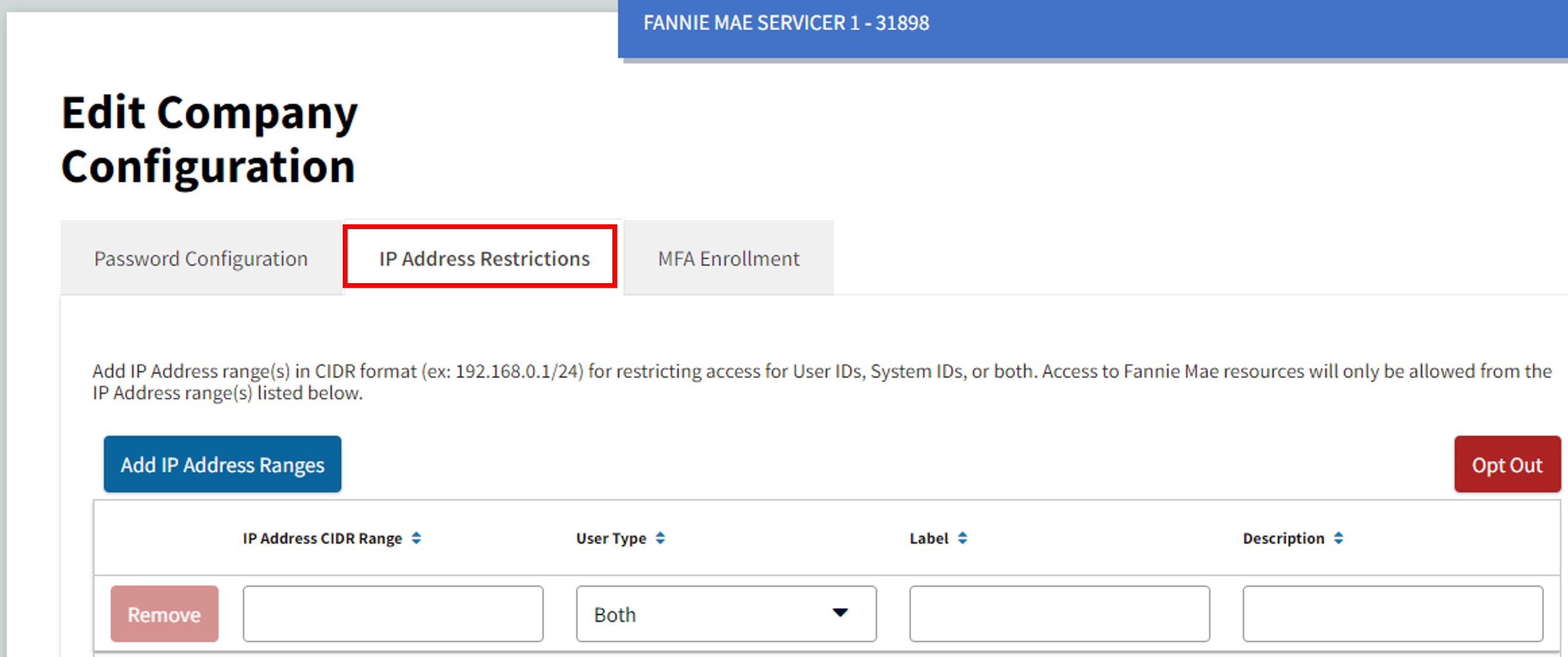Focus the IP Address CIDR Range input
Viewport: 1568px width, 657px height.
point(393,614)
